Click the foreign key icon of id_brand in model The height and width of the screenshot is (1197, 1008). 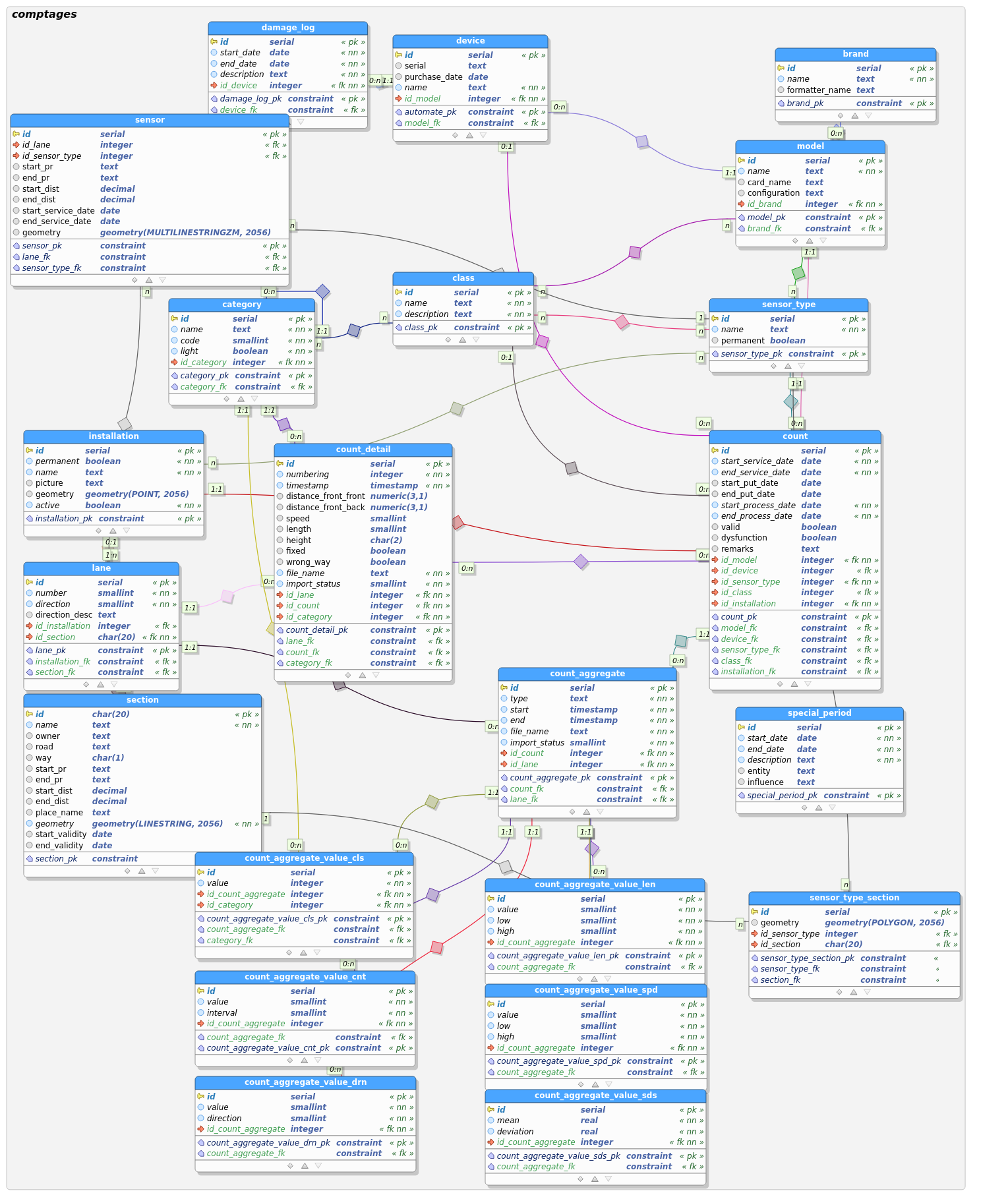click(x=742, y=204)
